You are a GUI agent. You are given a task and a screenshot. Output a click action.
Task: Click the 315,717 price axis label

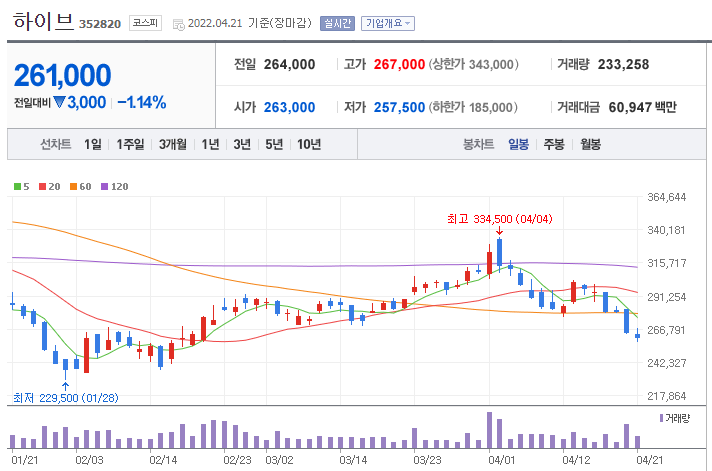667,263
